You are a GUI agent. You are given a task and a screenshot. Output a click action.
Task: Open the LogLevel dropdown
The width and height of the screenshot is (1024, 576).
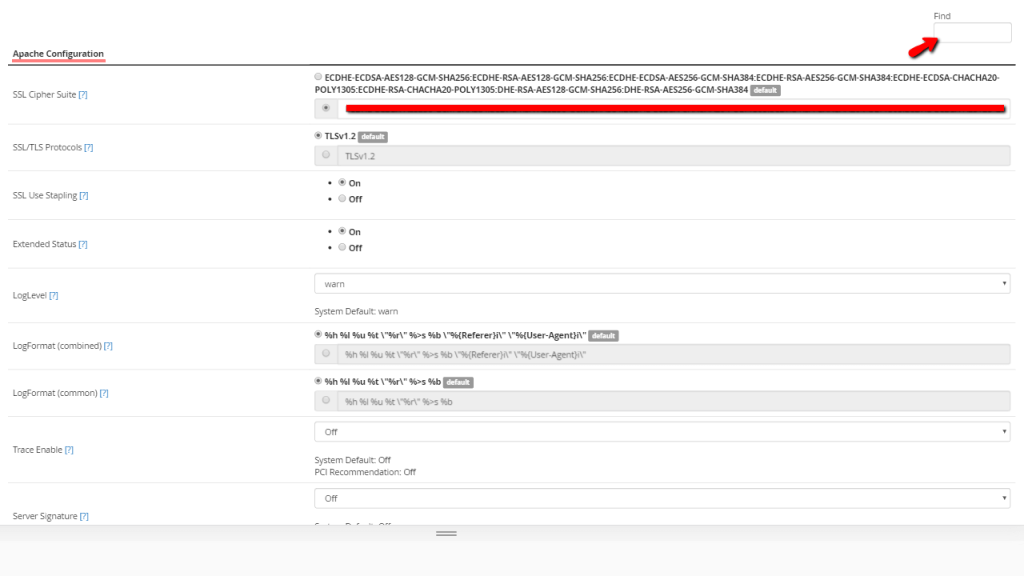(x=662, y=284)
